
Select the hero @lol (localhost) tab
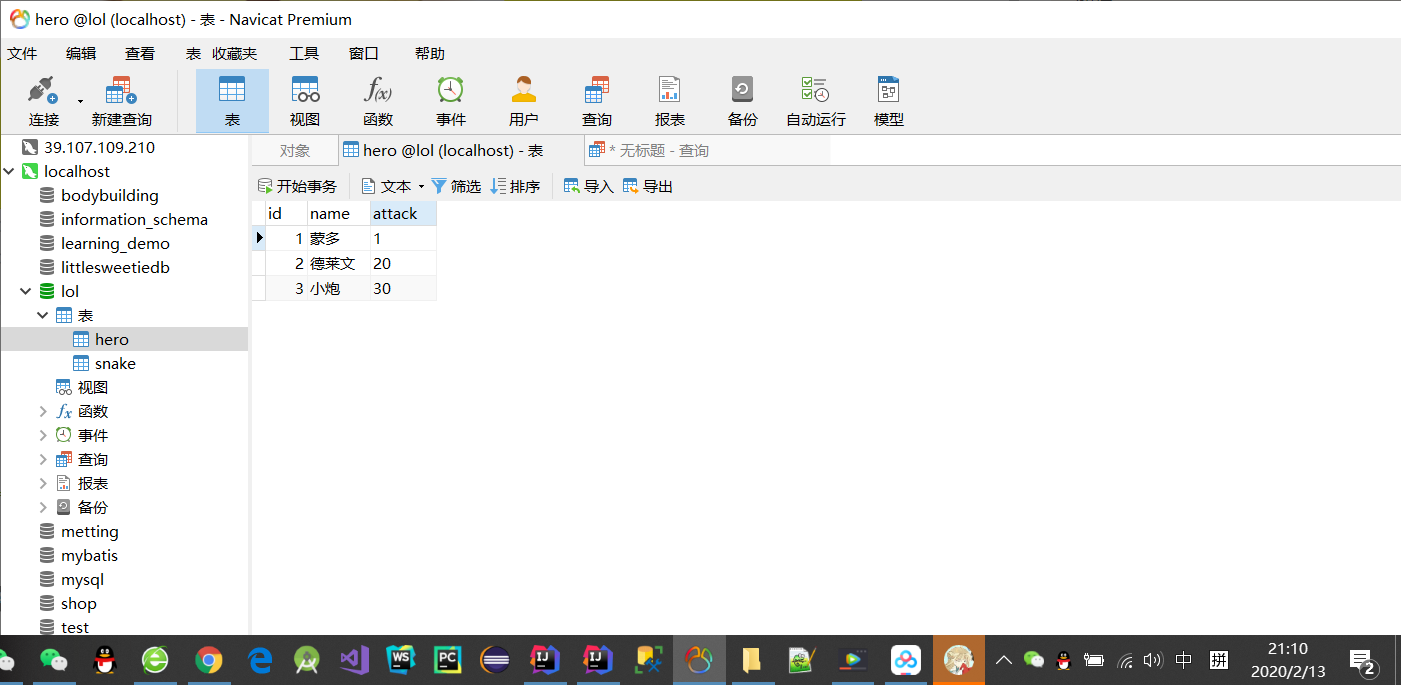[460, 151]
